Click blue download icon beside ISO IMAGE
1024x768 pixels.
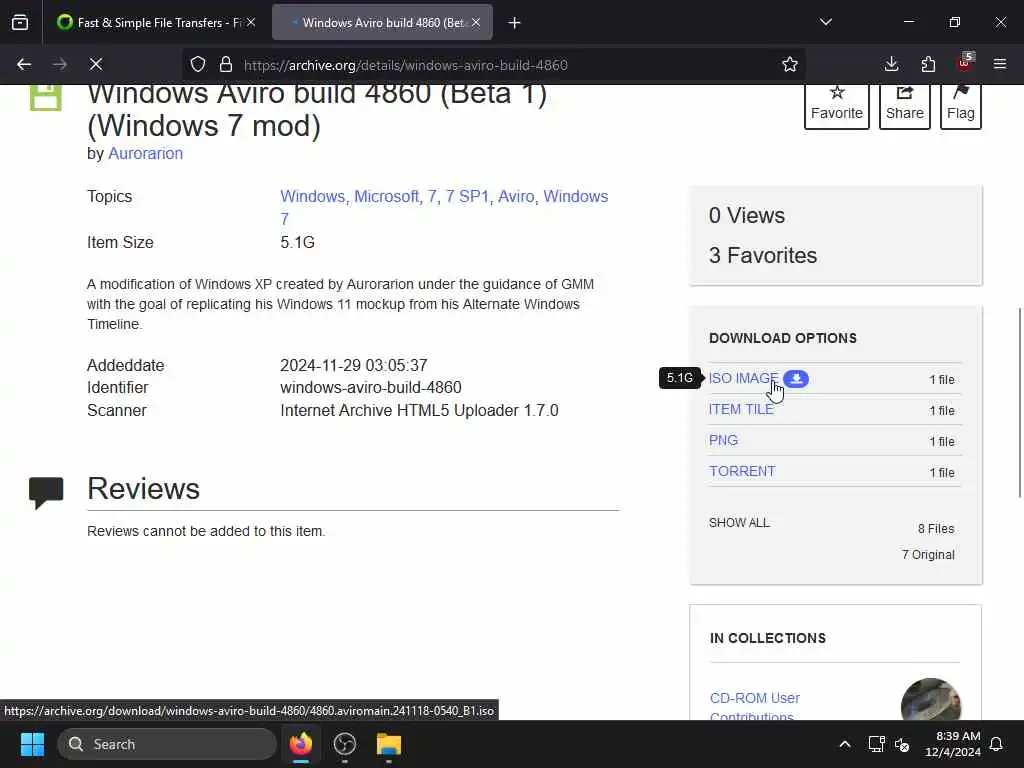[796, 379]
